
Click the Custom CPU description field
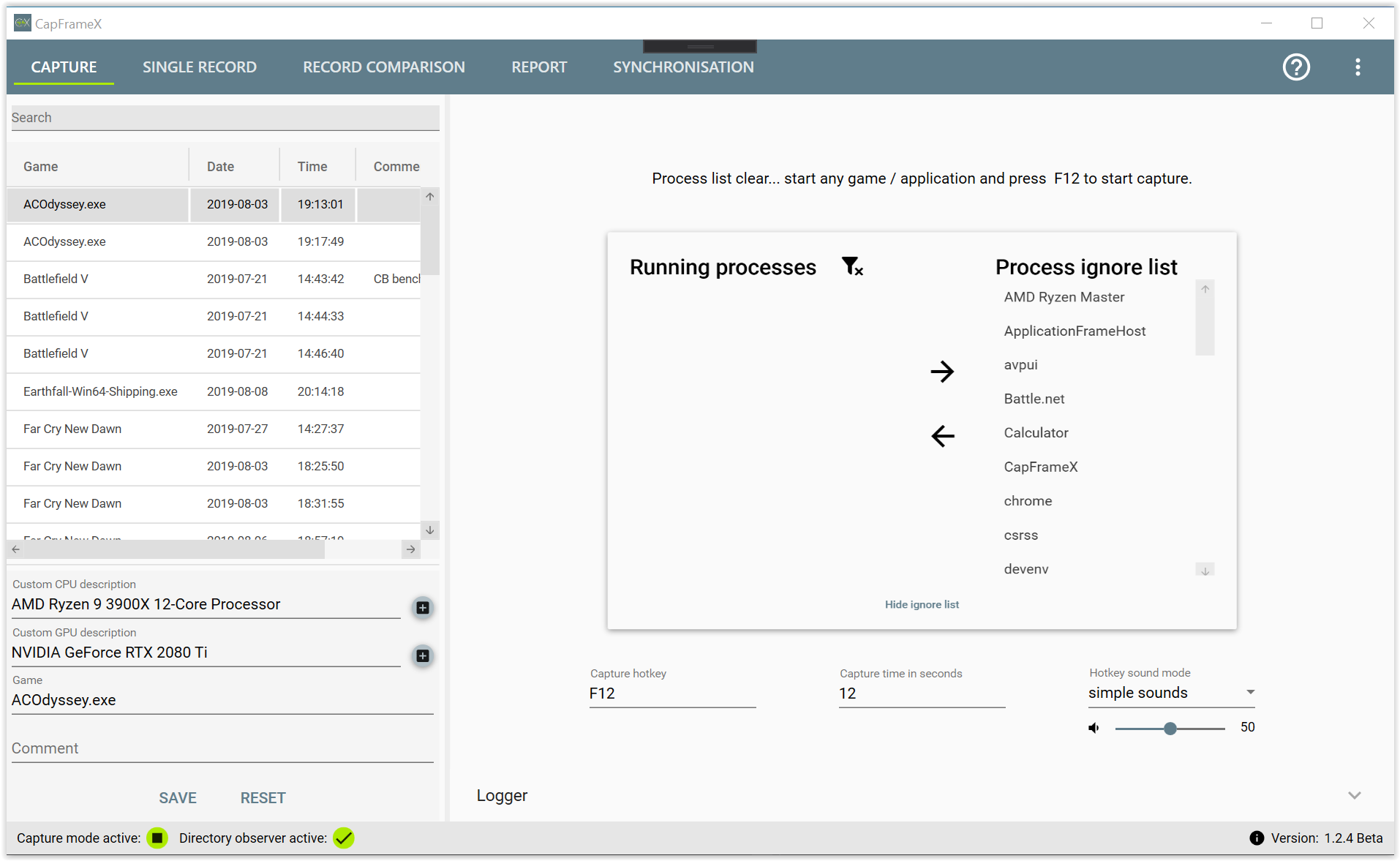pyautogui.click(x=206, y=604)
